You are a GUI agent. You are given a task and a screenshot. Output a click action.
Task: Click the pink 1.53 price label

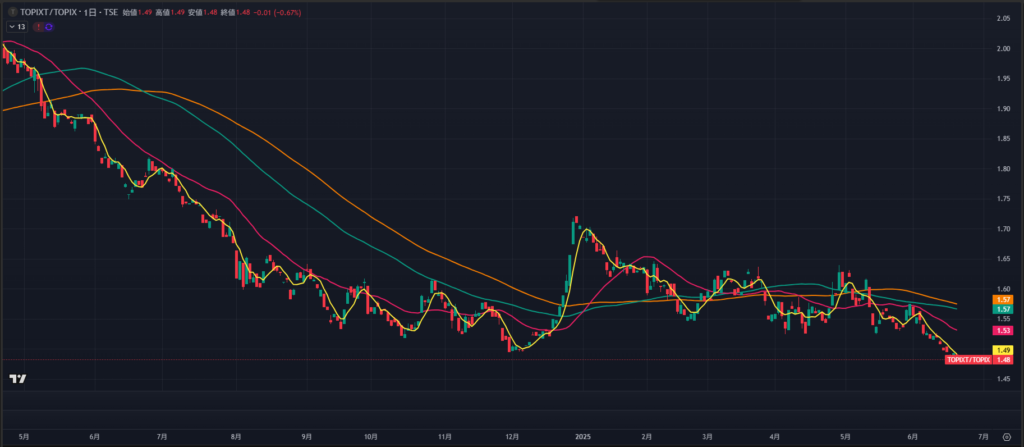(1002, 331)
